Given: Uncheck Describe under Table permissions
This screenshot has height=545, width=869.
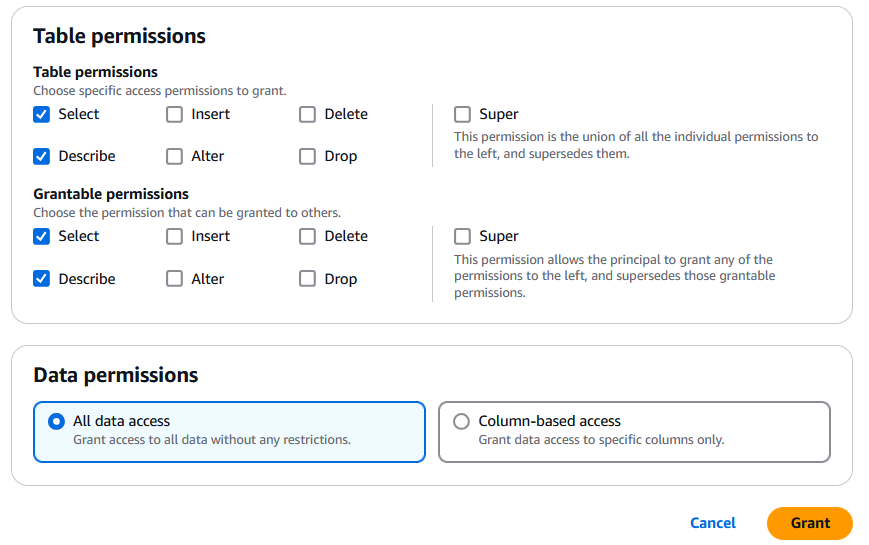Looking at the screenshot, I should click(x=41, y=156).
